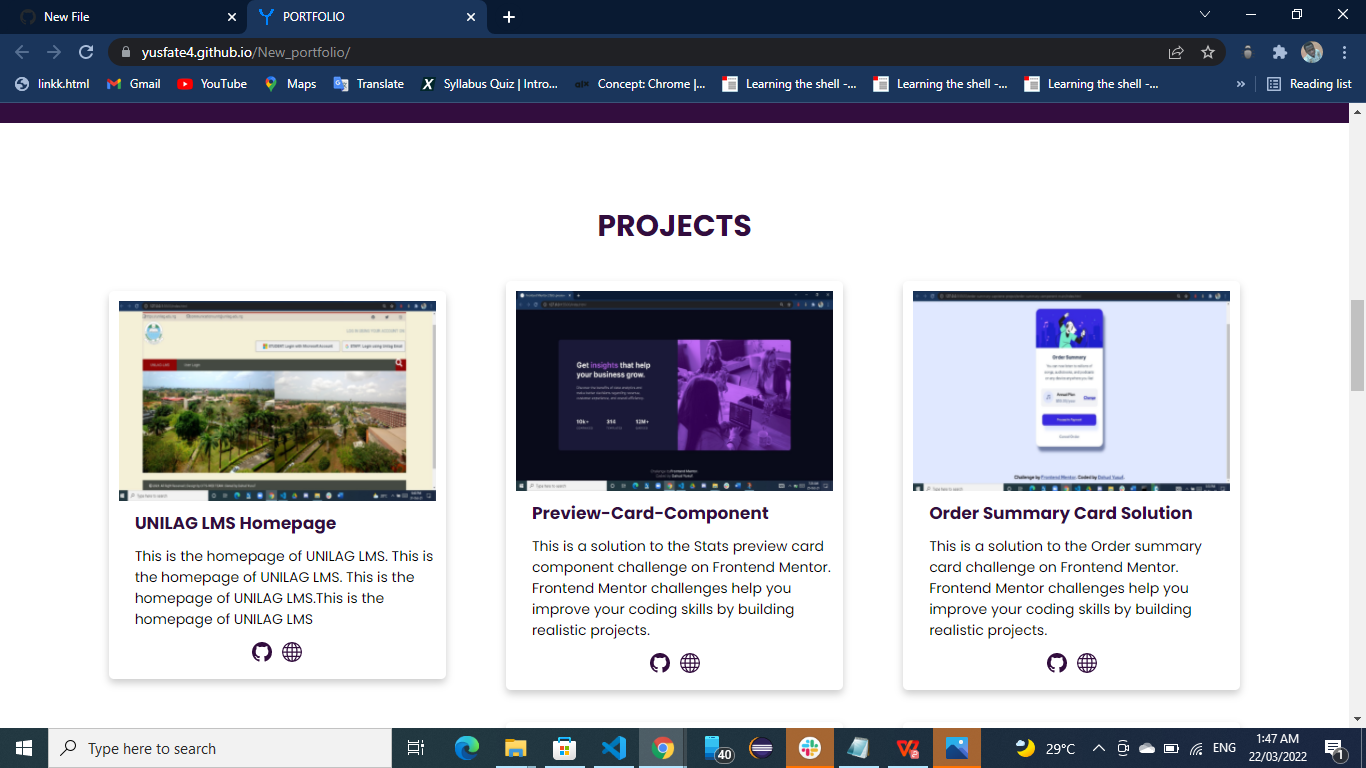
Task: Open Chrome's three-dot menu
Action: pos(1343,52)
